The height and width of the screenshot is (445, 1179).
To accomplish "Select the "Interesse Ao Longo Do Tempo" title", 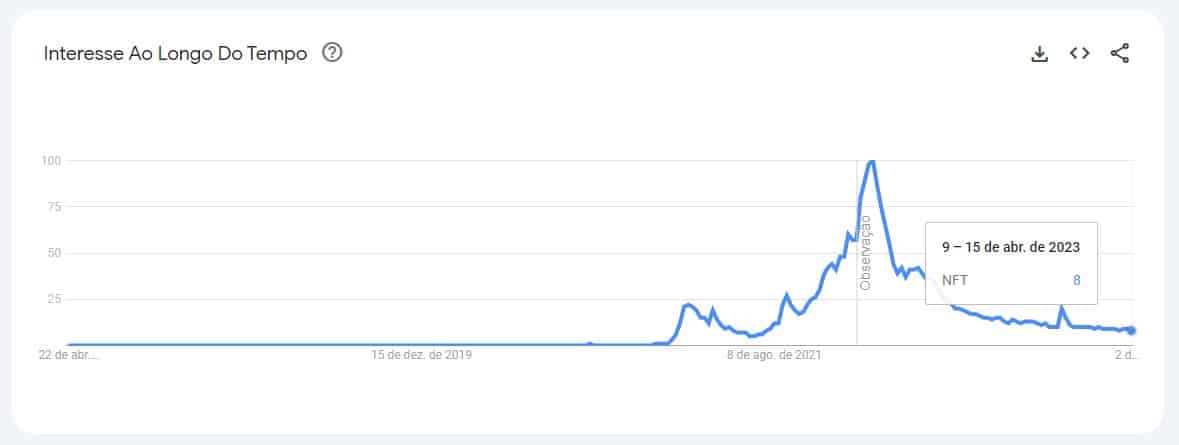I will coord(175,53).
